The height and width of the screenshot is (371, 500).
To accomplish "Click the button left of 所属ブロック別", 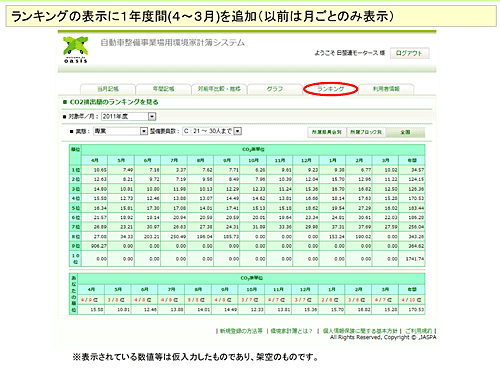I will click(327, 132).
